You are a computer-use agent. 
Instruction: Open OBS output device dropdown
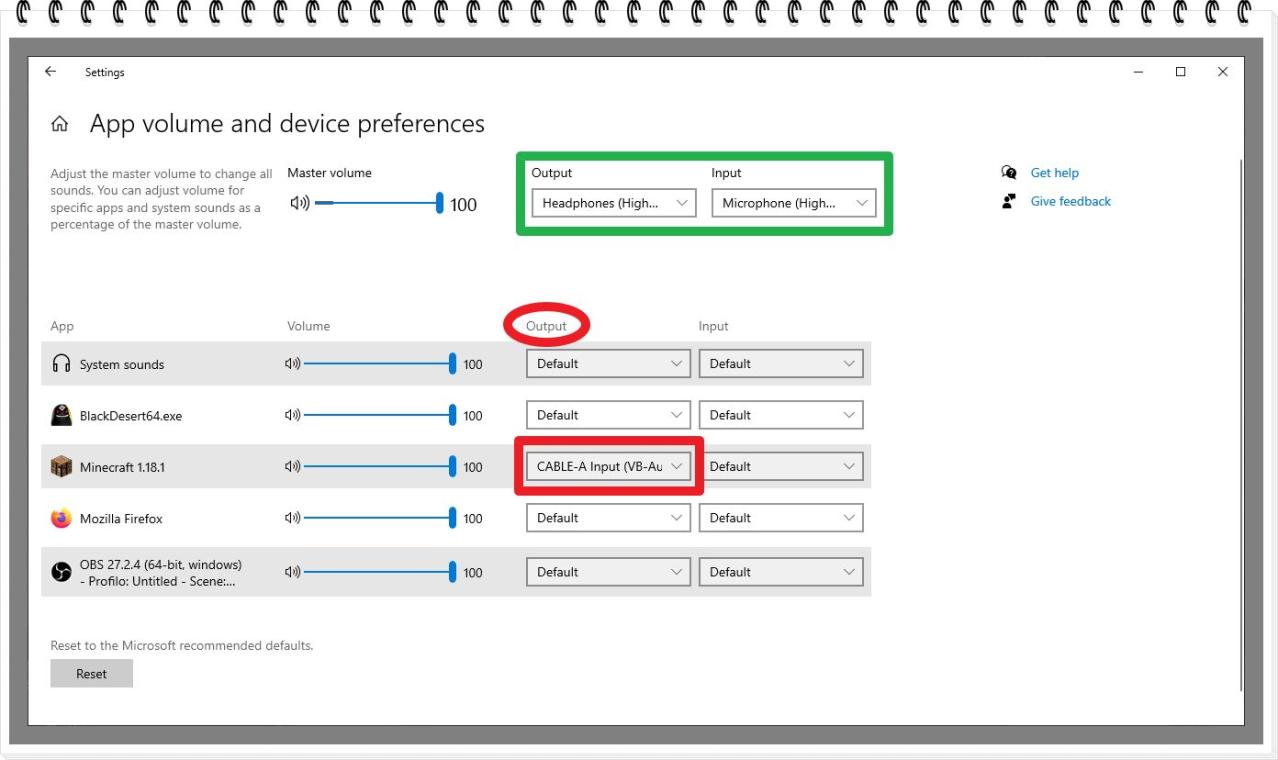click(x=608, y=572)
